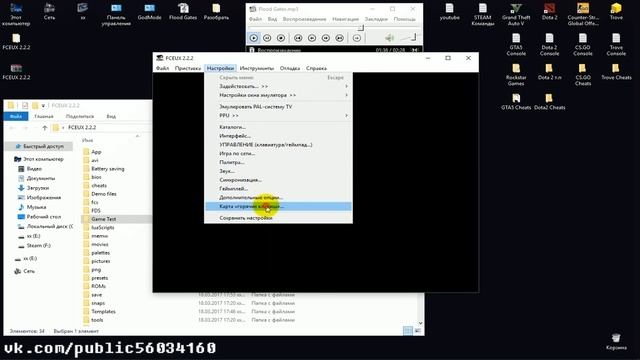
Task: Open the STEAM Команды desktop file
Action: tap(482, 14)
